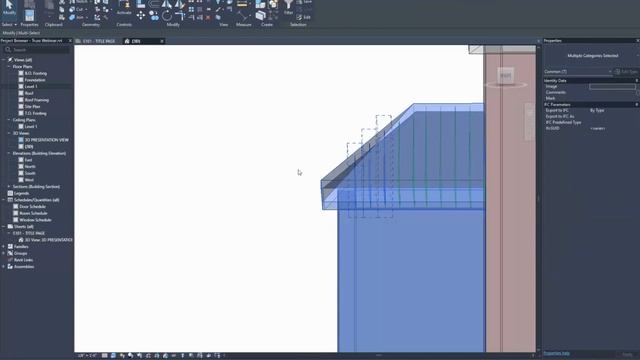Image resolution: width=640 pixels, height=360 pixels.
Task: Collapse the Floor Plans node
Action: click(9, 67)
